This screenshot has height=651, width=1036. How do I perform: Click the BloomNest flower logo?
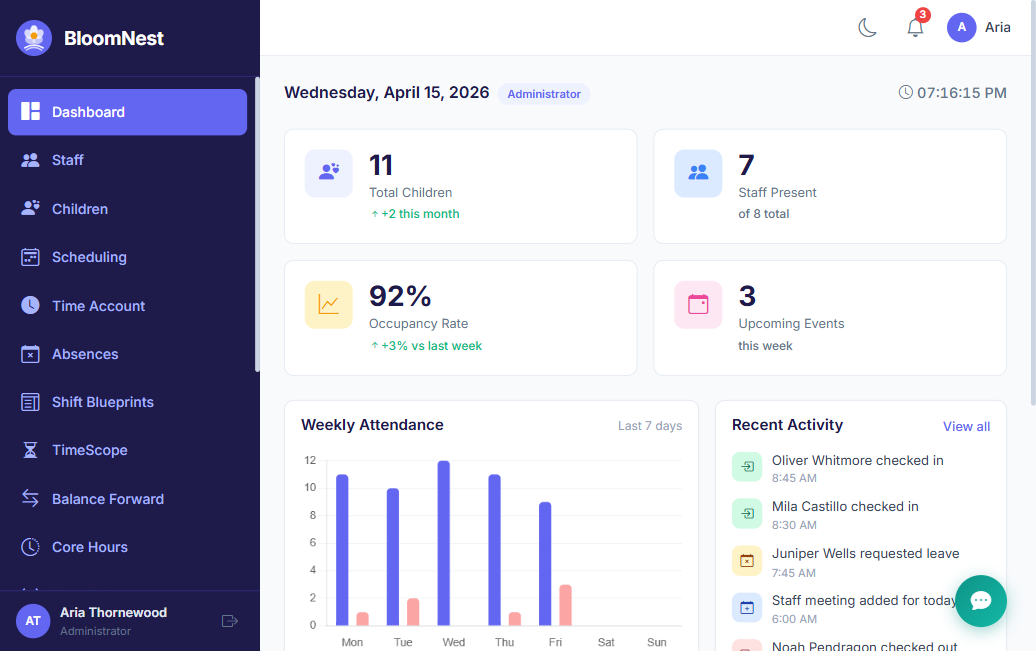click(33, 37)
